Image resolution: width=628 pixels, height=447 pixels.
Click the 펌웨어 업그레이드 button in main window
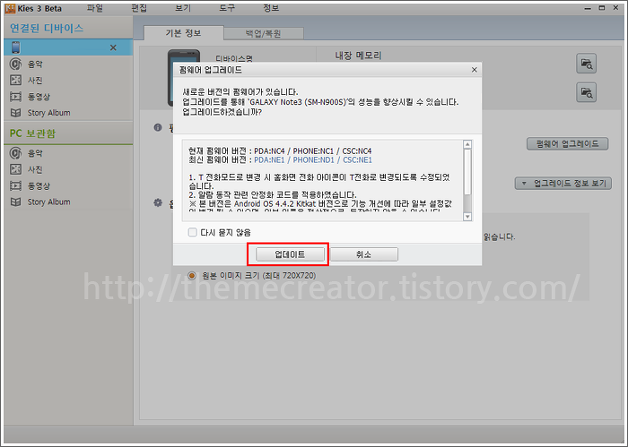568,144
